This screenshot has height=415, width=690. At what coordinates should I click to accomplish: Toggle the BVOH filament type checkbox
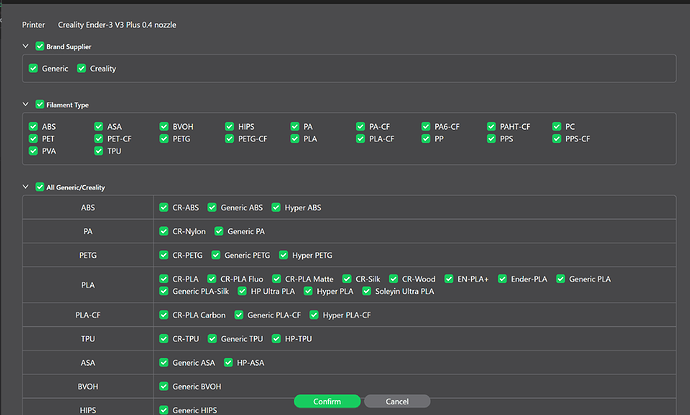[x=164, y=127]
